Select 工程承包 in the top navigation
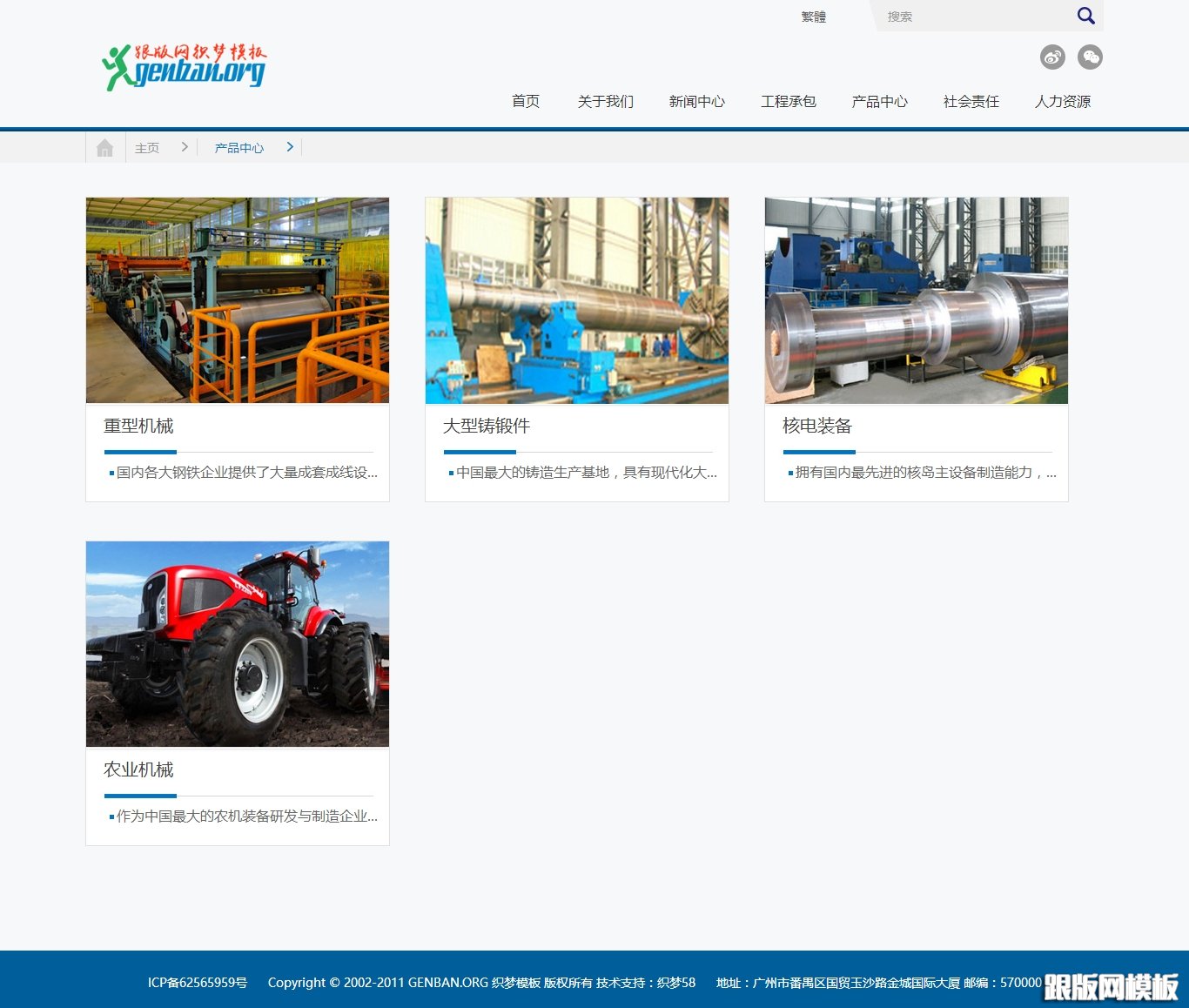1189x1008 pixels. pyautogui.click(x=789, y=102)
